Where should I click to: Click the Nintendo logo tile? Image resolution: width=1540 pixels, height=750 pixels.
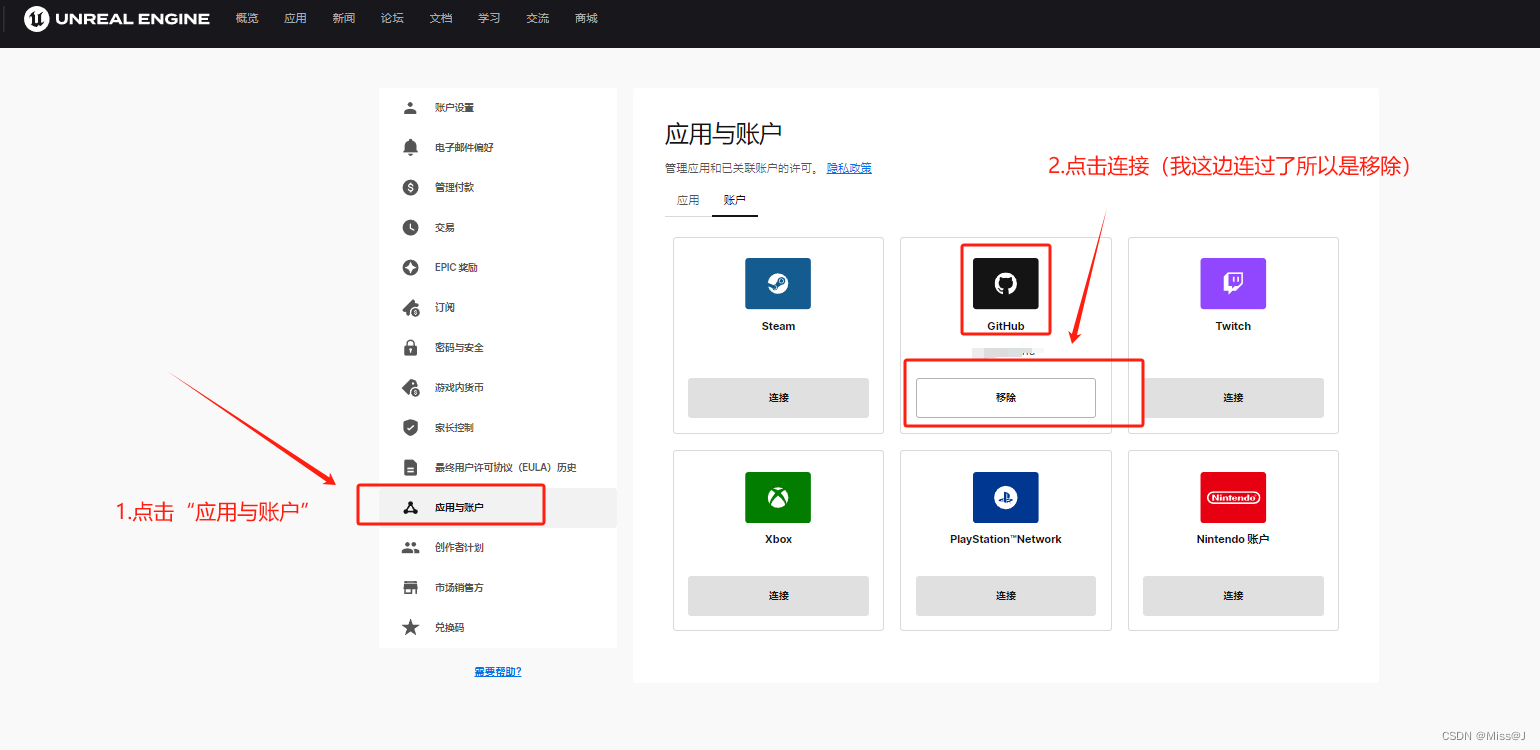(x=1233, y=497)
